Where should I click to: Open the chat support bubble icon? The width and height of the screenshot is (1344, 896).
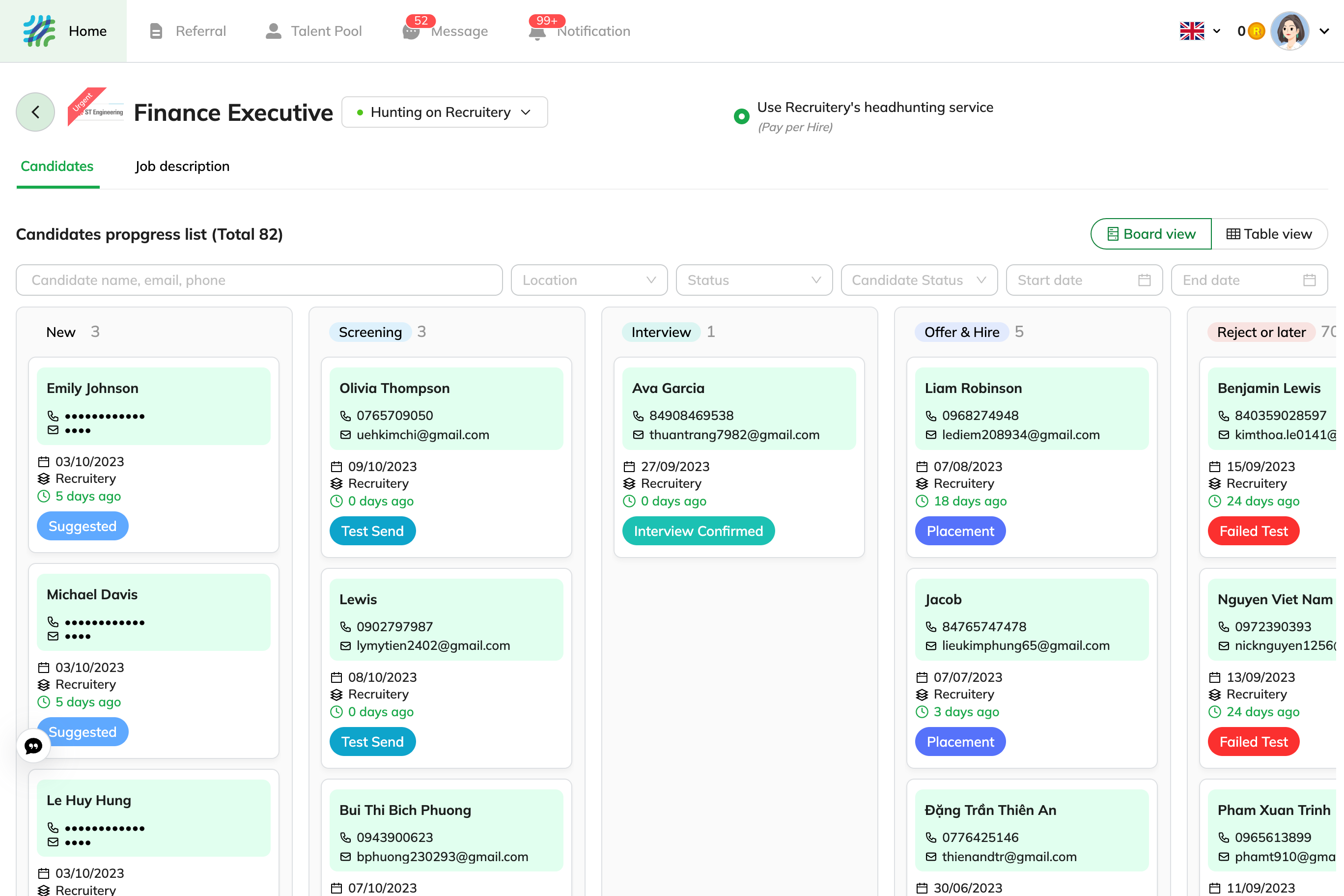pyautogui.click(x=34, y=746)
